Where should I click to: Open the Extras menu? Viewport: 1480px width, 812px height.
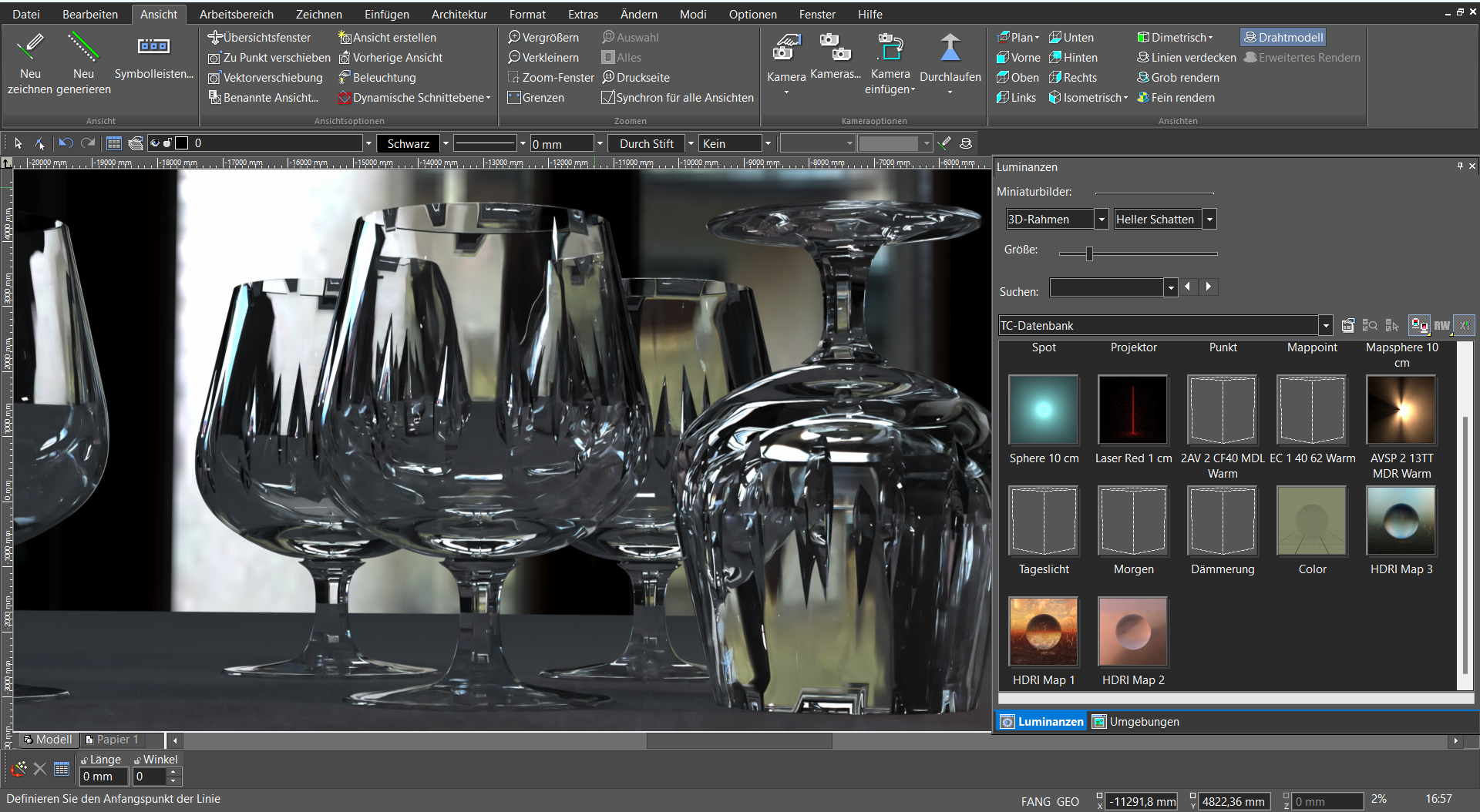coord(583,14)
